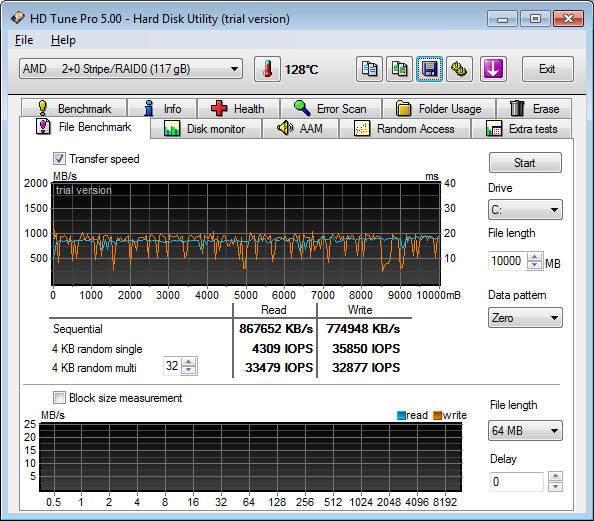594x521 pixels.
Task: Click the purple down-arrow icon
Action: click(493, 69)
